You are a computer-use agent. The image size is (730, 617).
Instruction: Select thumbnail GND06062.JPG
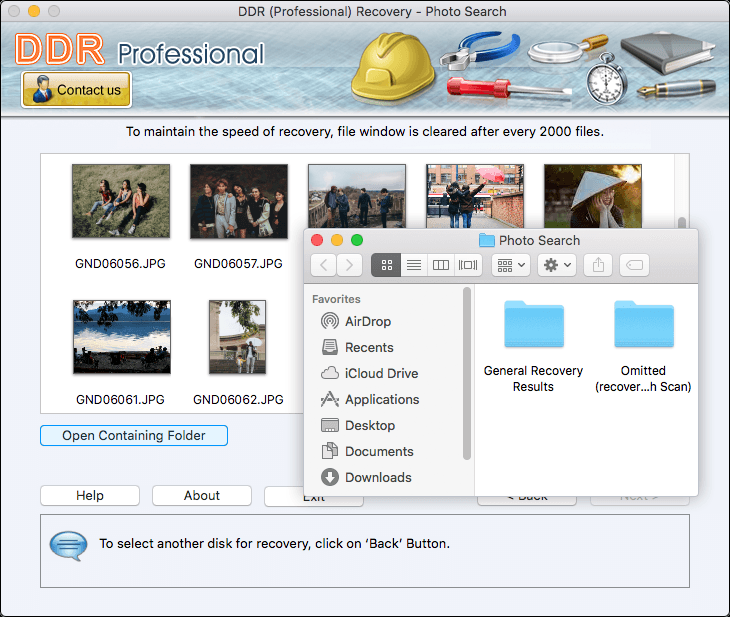[237, 337]
